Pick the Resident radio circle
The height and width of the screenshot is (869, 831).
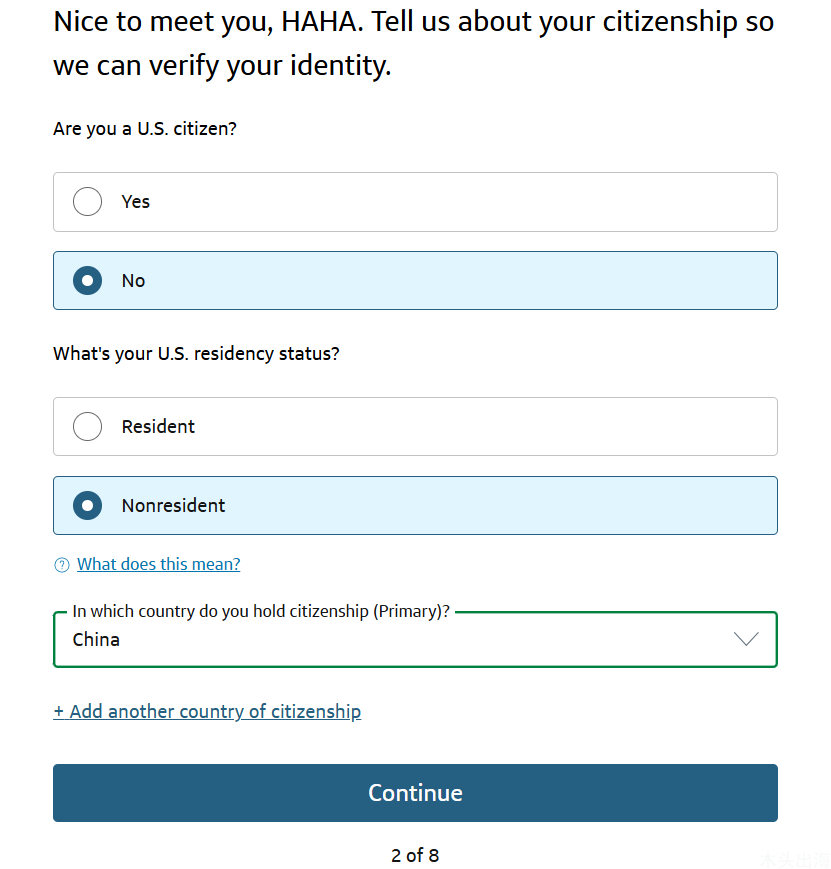click(x=87, y=426)
